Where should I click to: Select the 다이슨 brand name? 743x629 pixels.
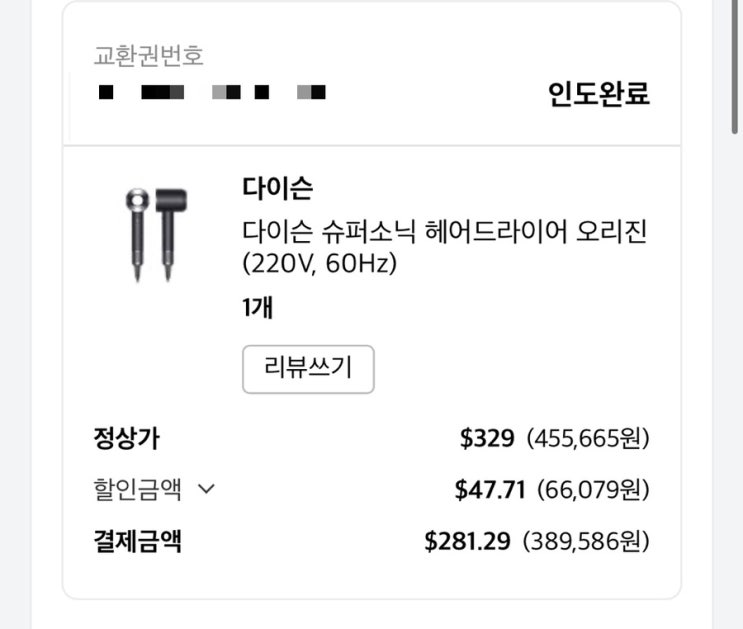[277, 187]
